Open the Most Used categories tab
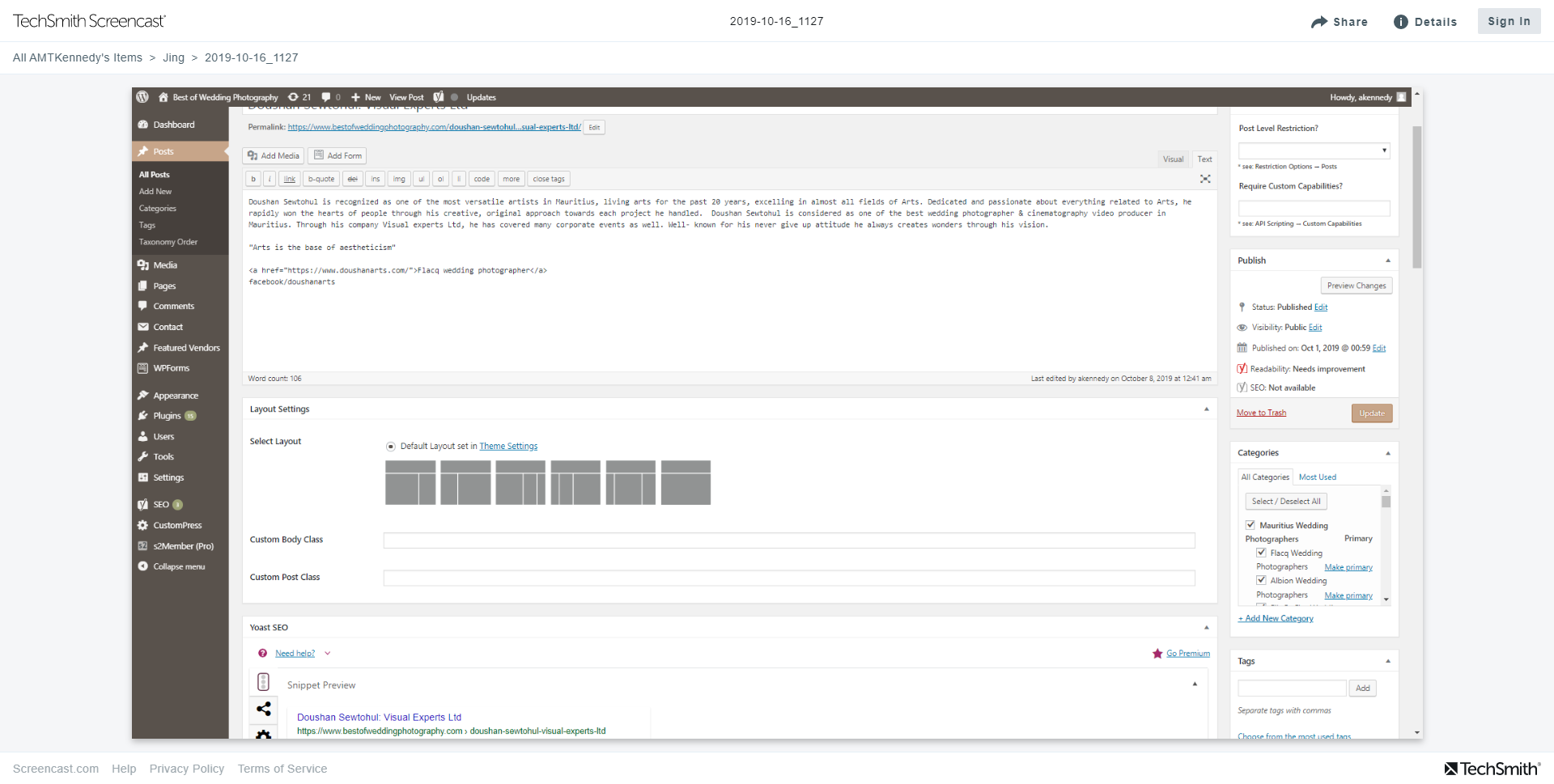This screenshot has height=784, width=1554. [x=1318, y=477]
